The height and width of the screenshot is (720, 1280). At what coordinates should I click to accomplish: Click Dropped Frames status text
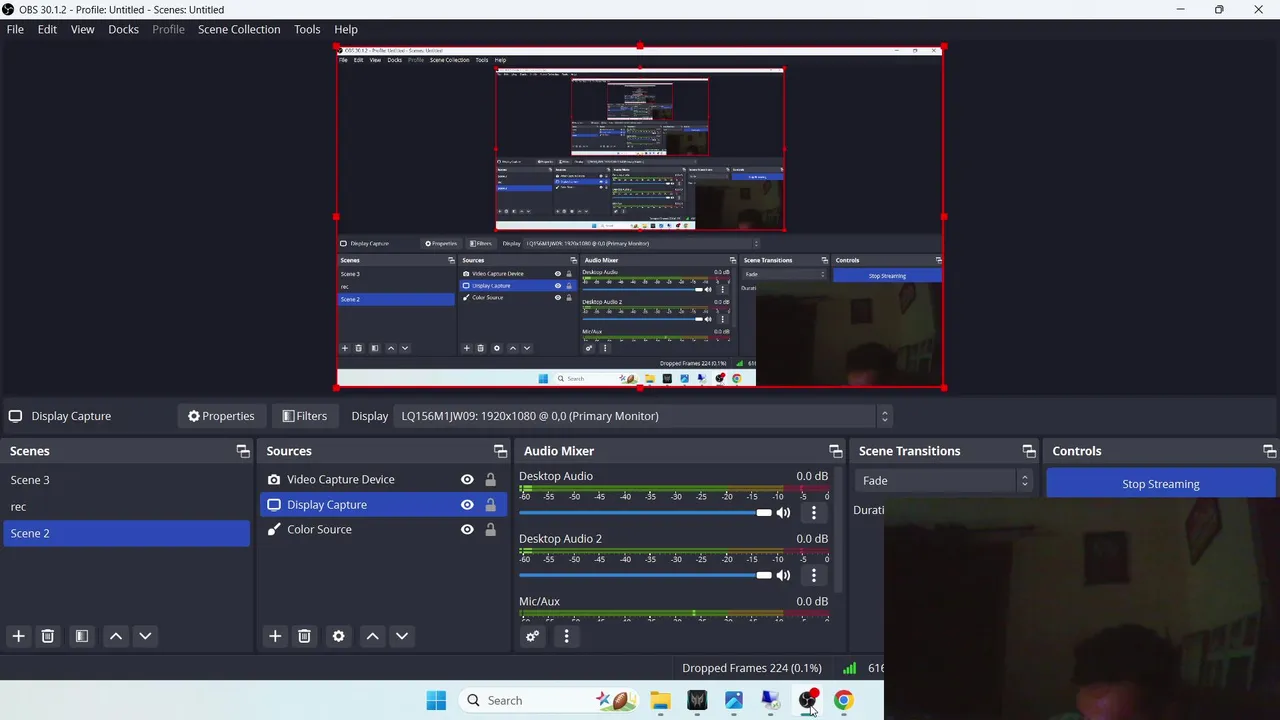click(x=752, y=668)
